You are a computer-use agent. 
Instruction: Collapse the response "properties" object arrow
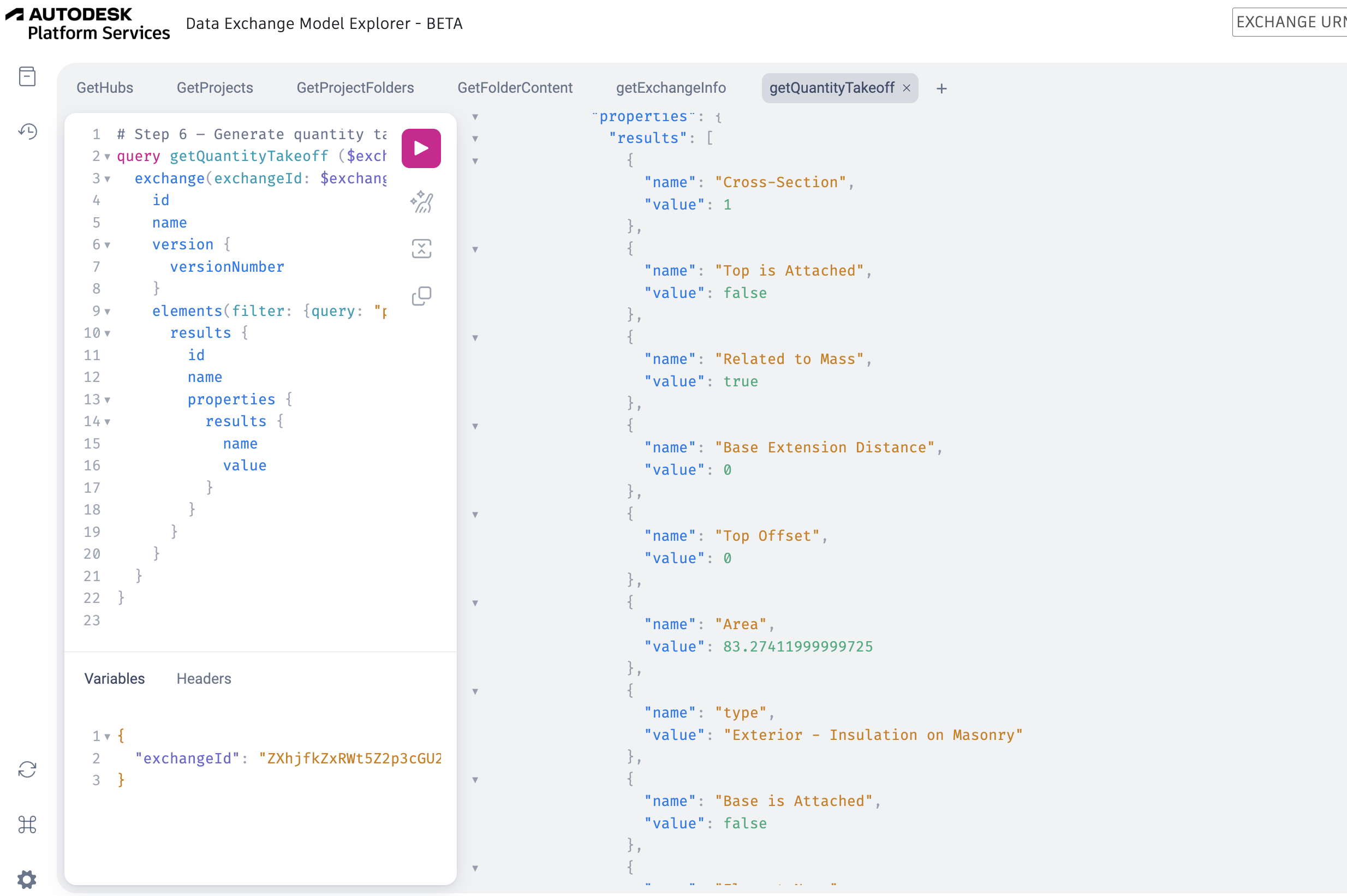(x=475, y=117)
